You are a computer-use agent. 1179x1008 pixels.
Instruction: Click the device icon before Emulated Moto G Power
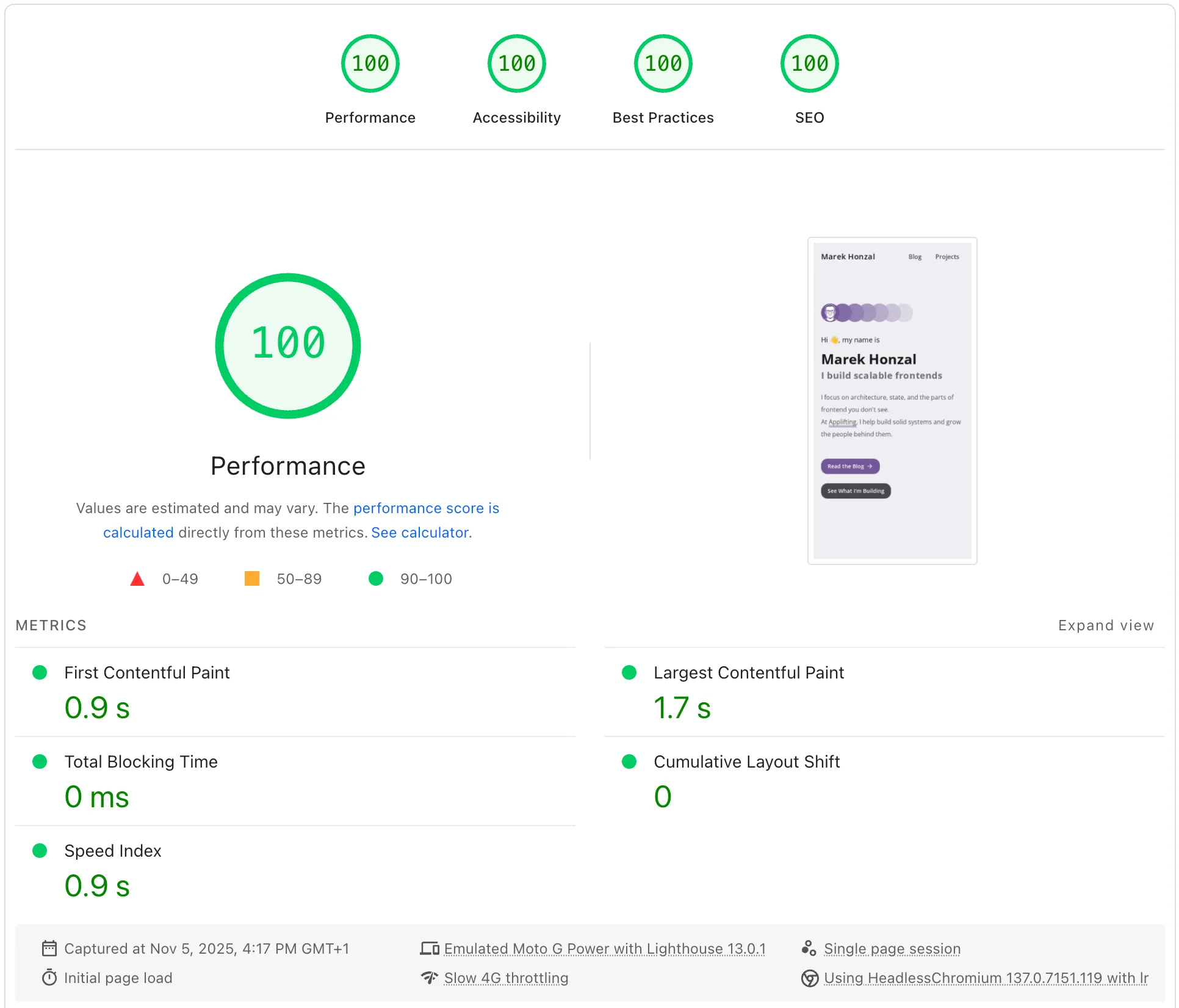[x=430, y=948]
